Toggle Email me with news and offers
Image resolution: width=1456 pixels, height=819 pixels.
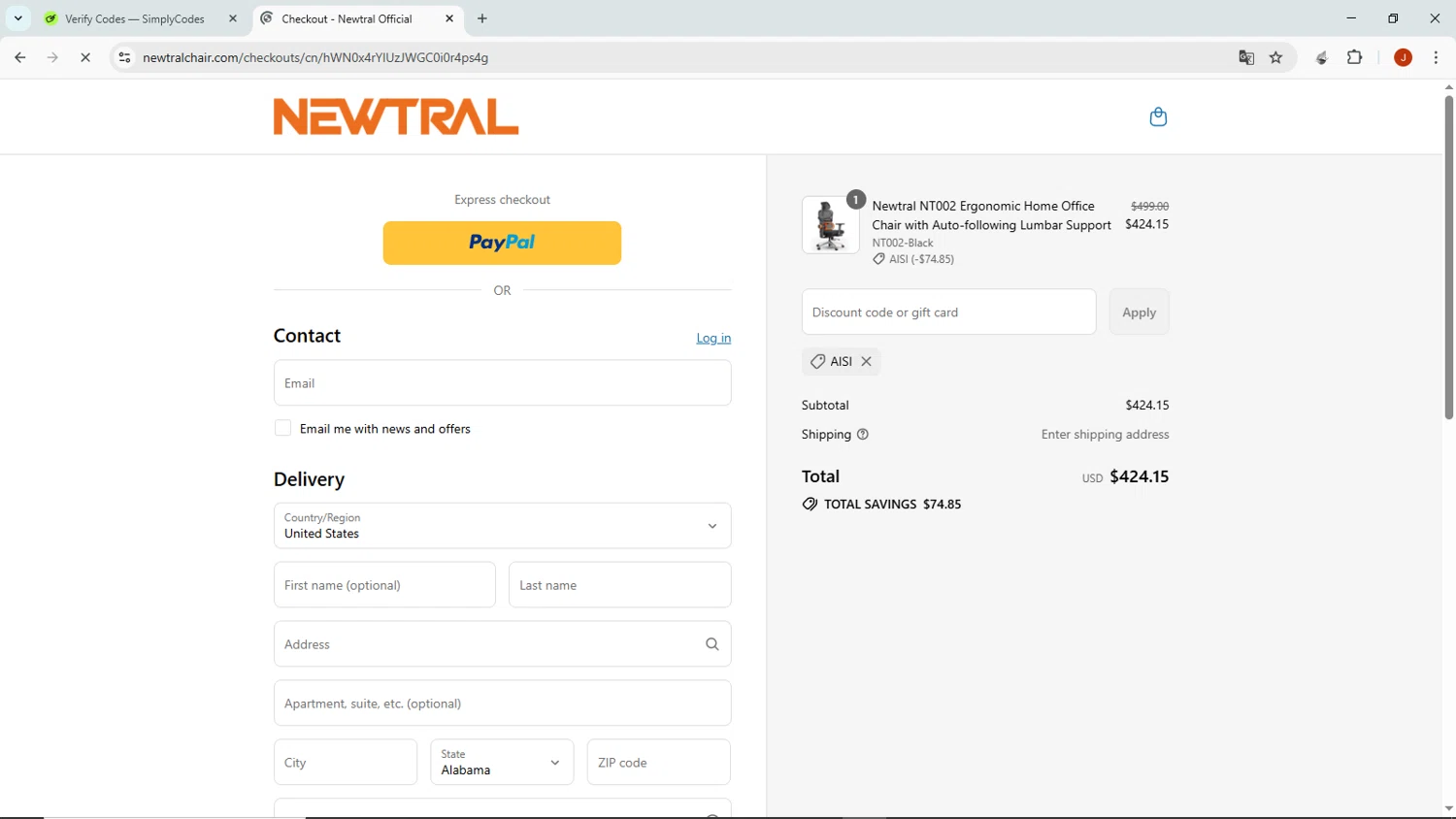click(282, 428)
